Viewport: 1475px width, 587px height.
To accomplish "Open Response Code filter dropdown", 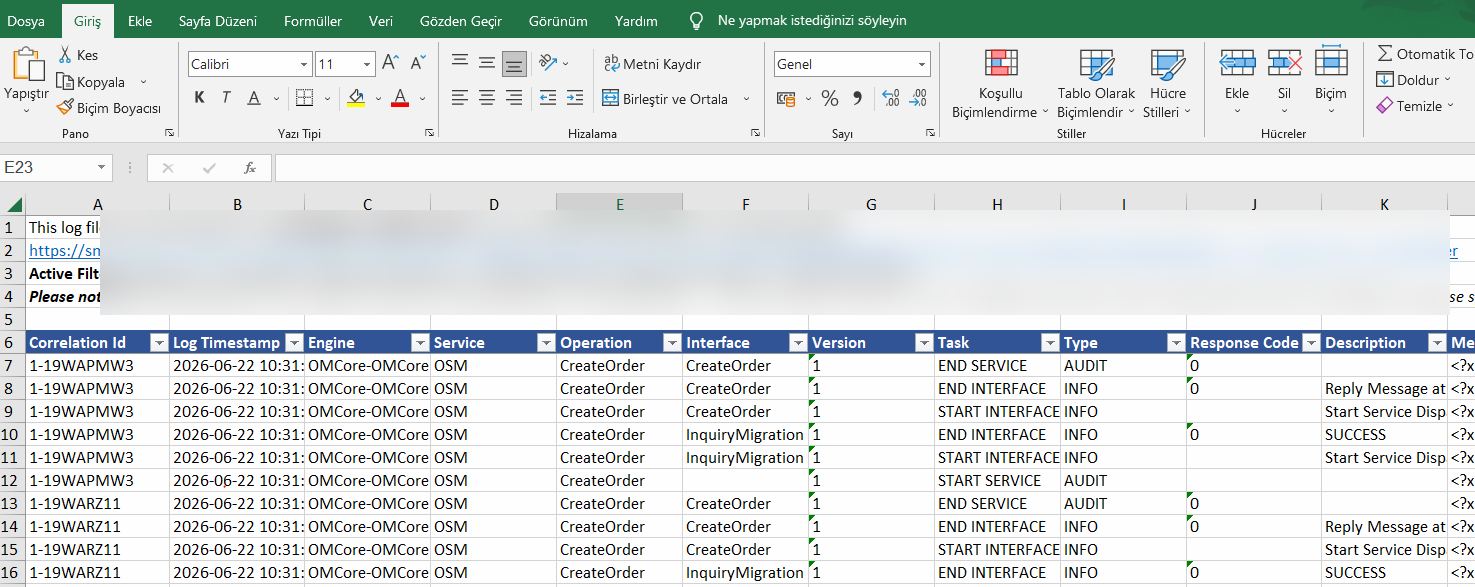I will 1310,343.
